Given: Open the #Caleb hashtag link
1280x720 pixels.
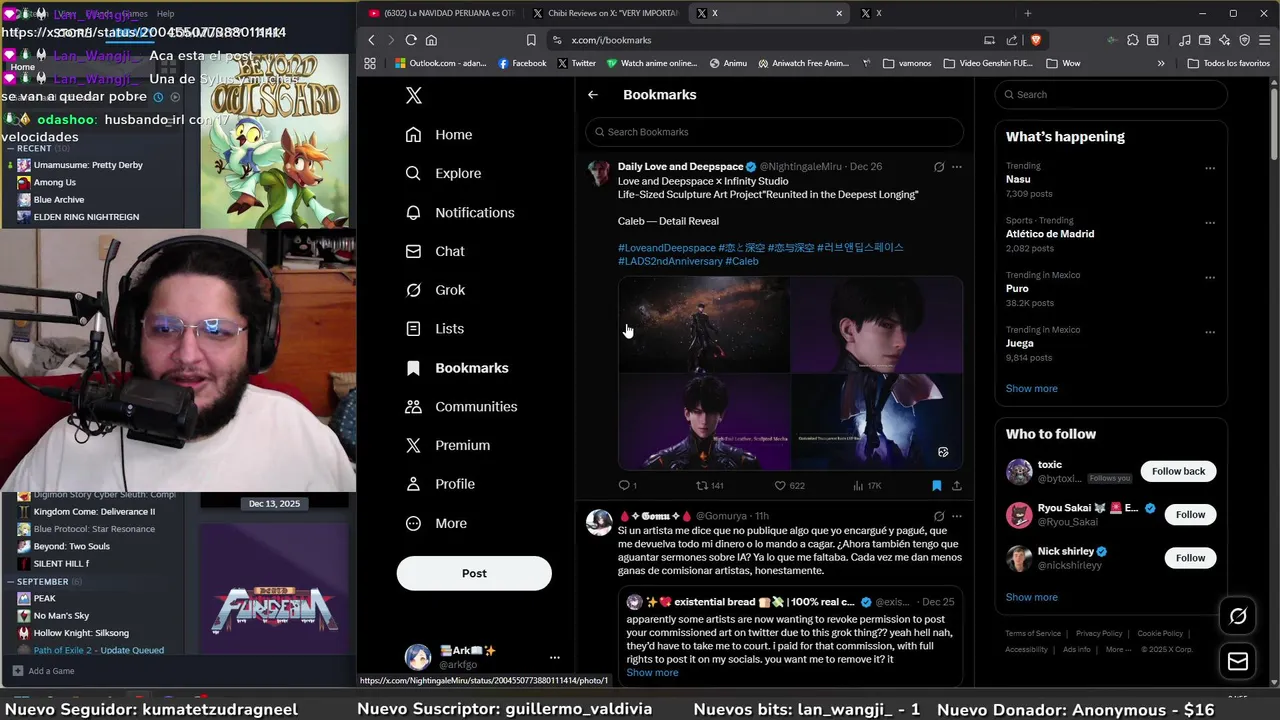Looking at the screenshot, I should click(742, 262).
